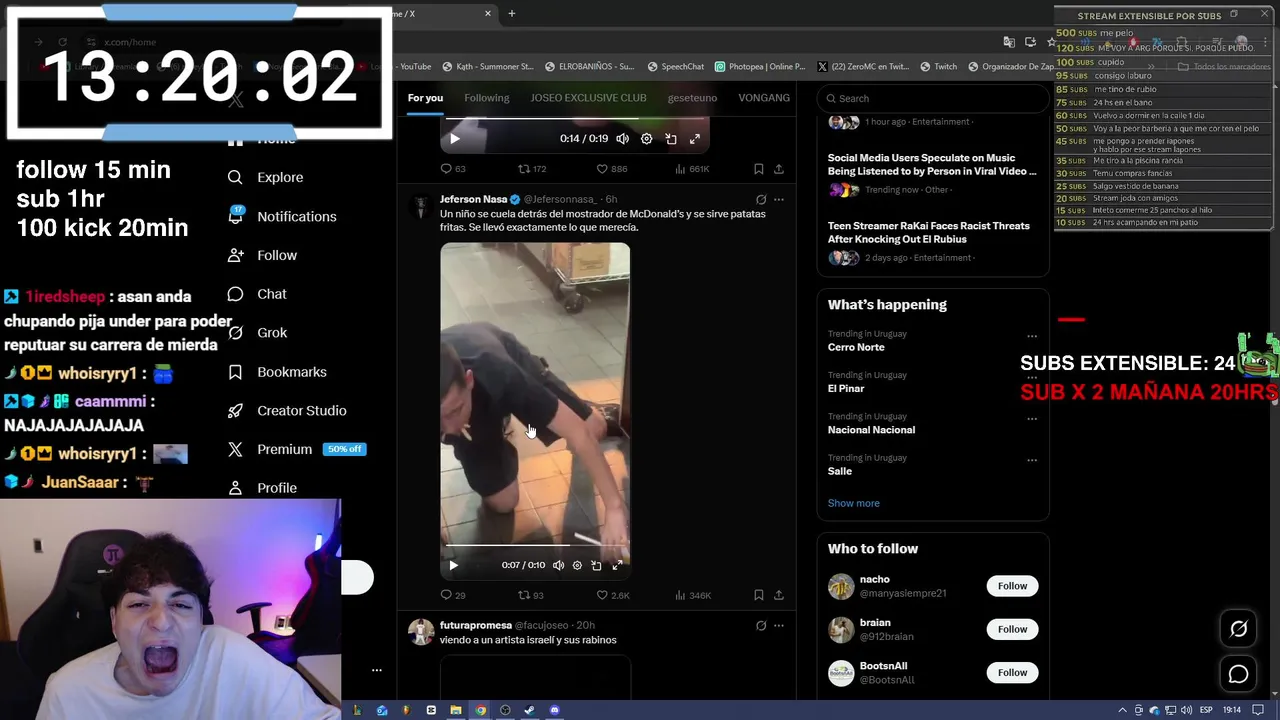Open floating Grok button

[1238, 629]
